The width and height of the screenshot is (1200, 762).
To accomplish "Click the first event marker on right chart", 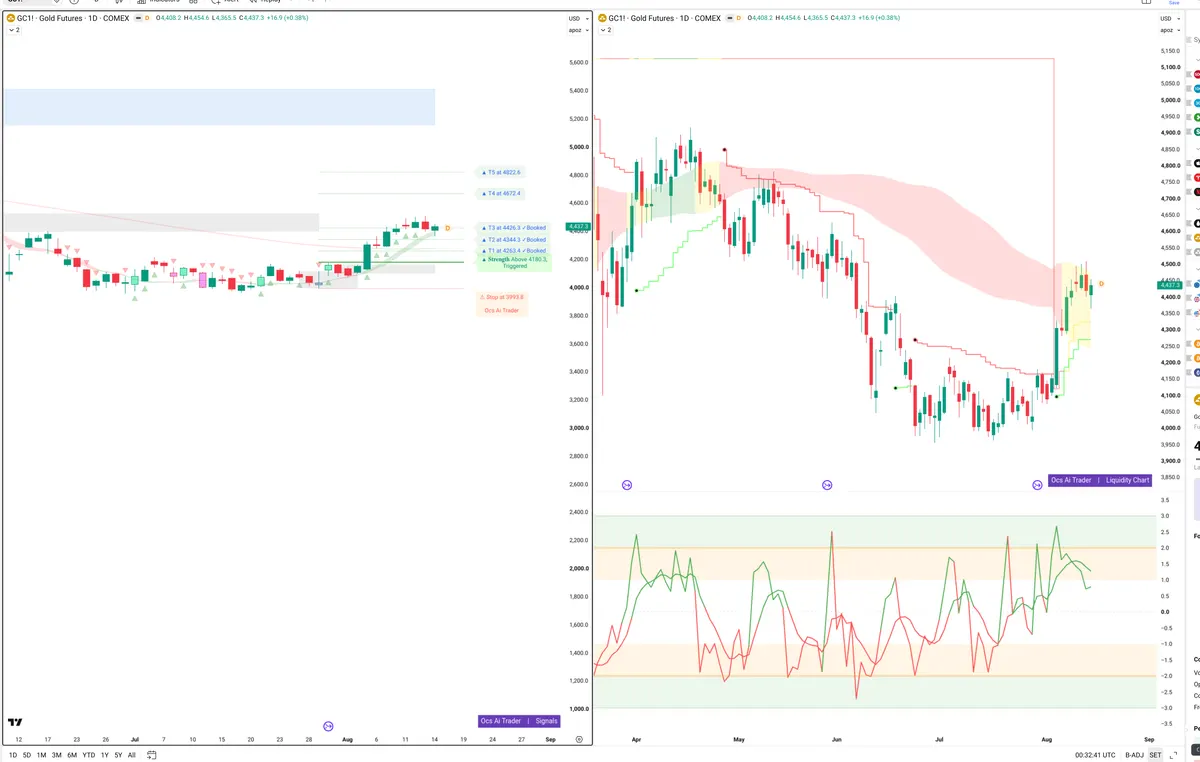I will [627, 485].
